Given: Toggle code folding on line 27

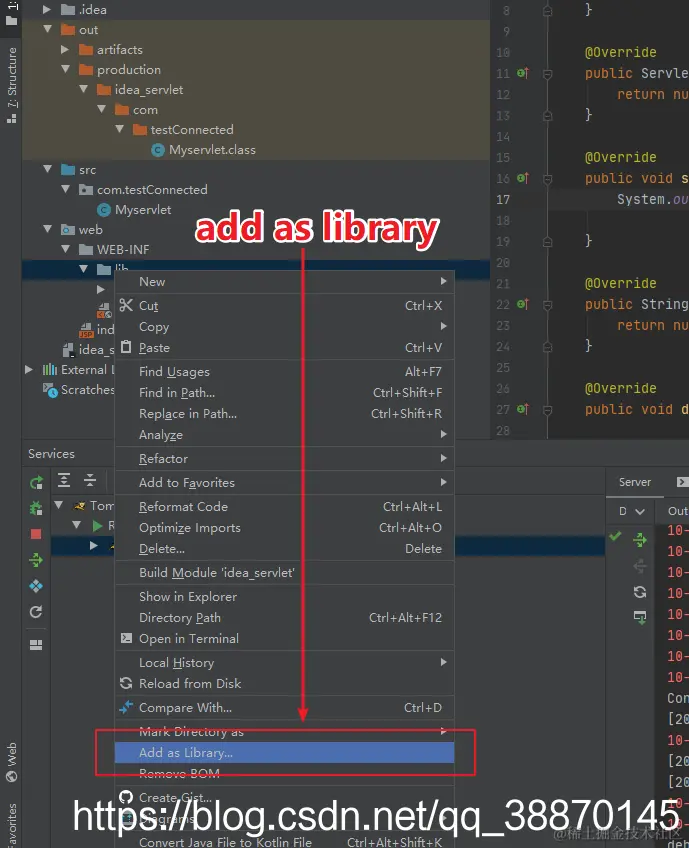Looking at the screenshot, I should [x=547, y=410].
